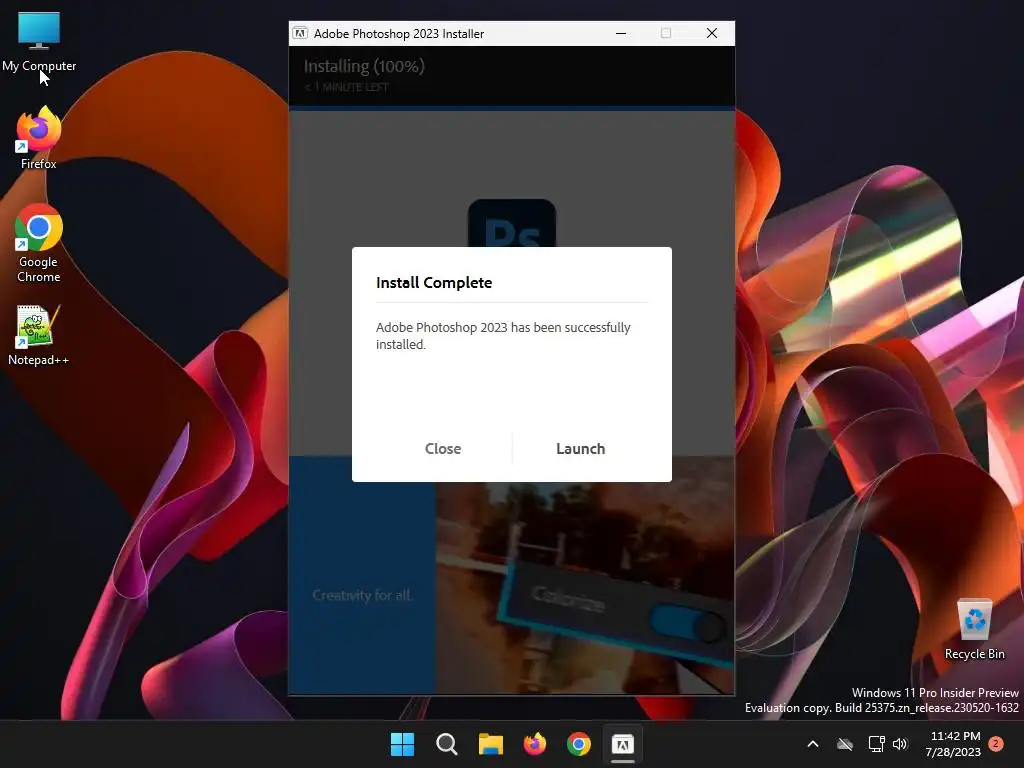The width and height of the screenshot is (1024, 768).
Task: Minimize the Adobe Photoshop 2023 Installer window
Action: click(x=621, y=33)
